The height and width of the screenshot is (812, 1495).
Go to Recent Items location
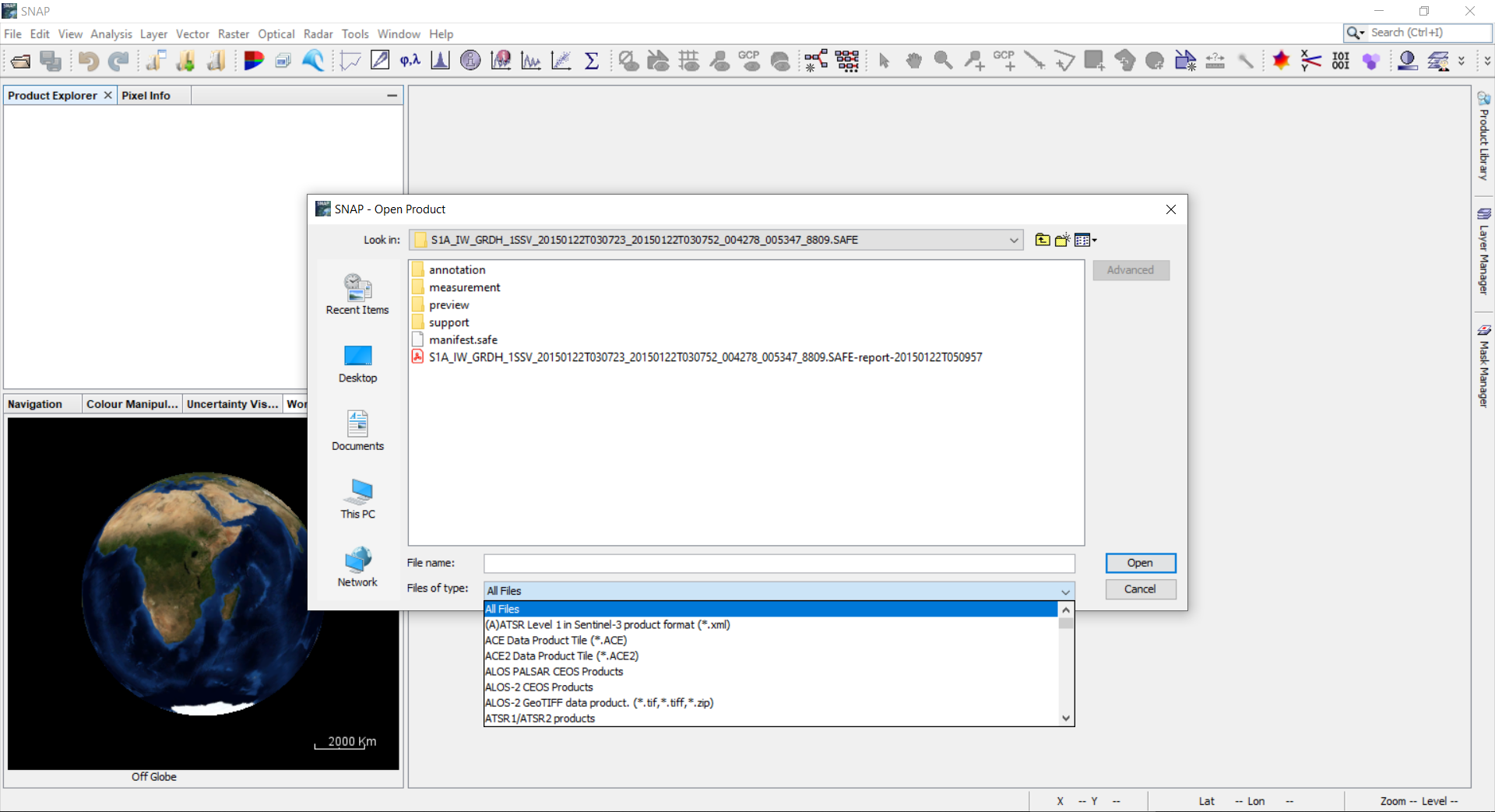[x=357, y=294]
